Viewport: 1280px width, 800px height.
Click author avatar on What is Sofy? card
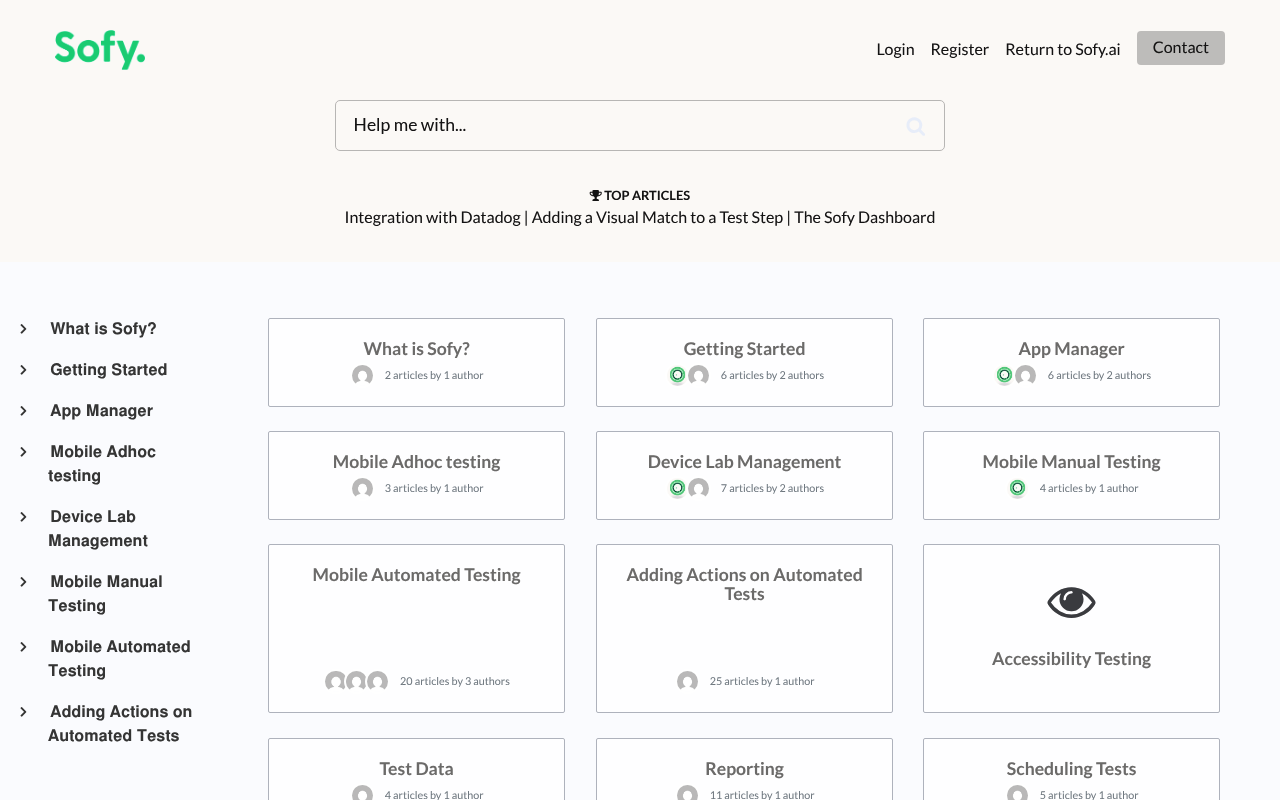point(362,375)
